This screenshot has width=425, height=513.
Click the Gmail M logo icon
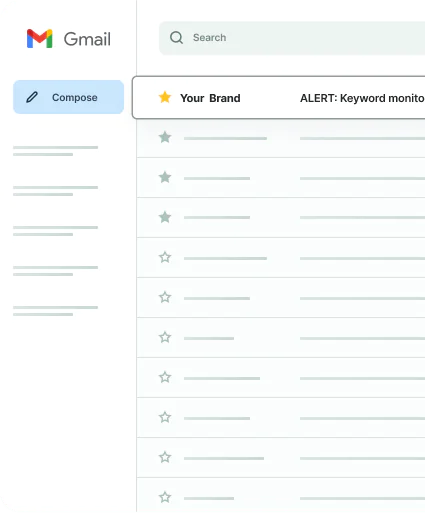pyautogui.click(x=40, y=39)
